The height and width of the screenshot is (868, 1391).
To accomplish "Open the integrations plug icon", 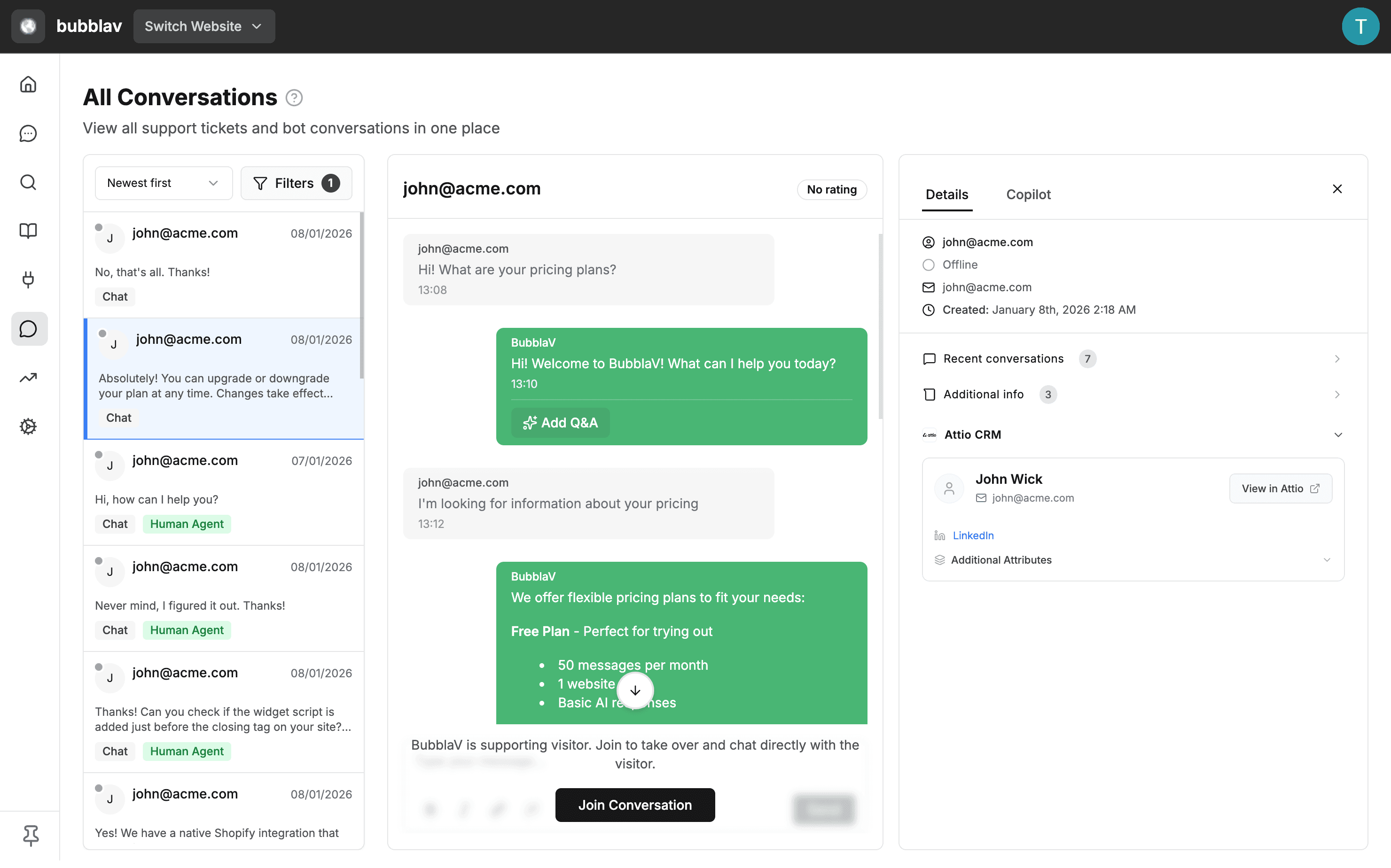I will coord(28,280).
